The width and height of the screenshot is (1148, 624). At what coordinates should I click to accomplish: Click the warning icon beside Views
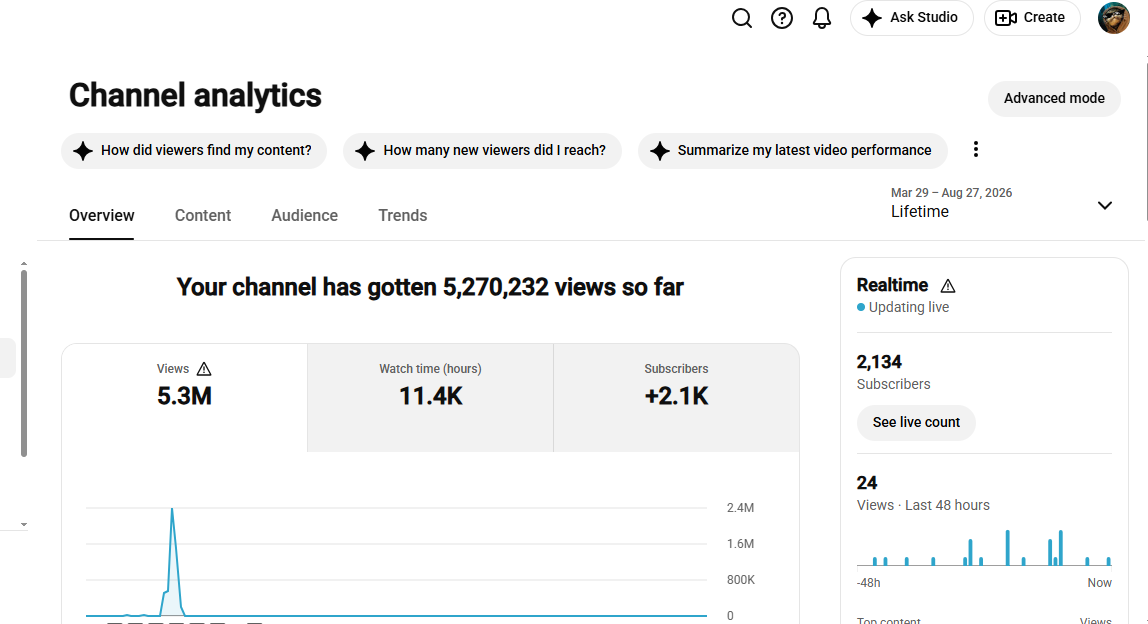pyautogui.click(x=204, y=369)
